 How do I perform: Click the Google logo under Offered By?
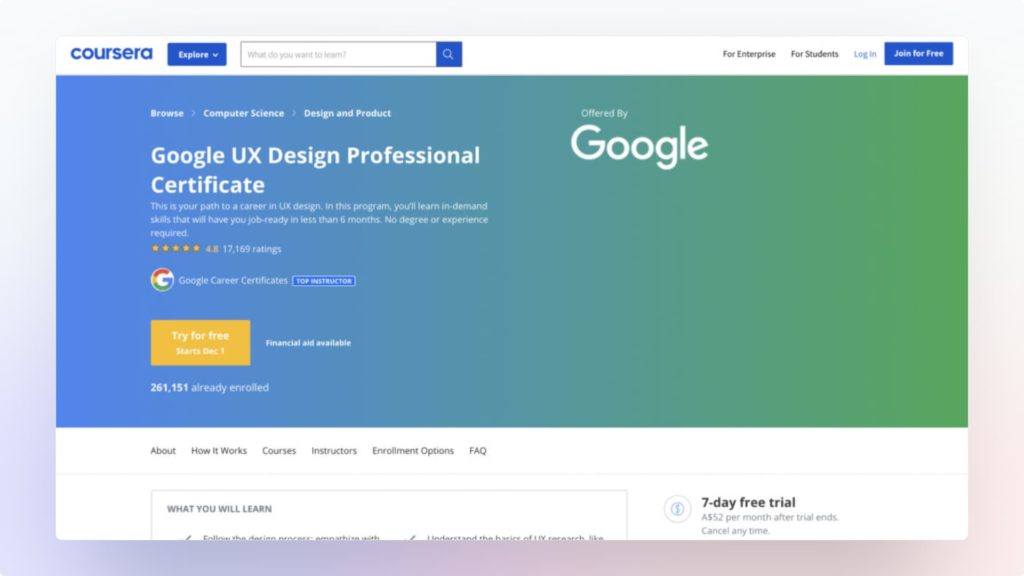click(x=639, y=145)
